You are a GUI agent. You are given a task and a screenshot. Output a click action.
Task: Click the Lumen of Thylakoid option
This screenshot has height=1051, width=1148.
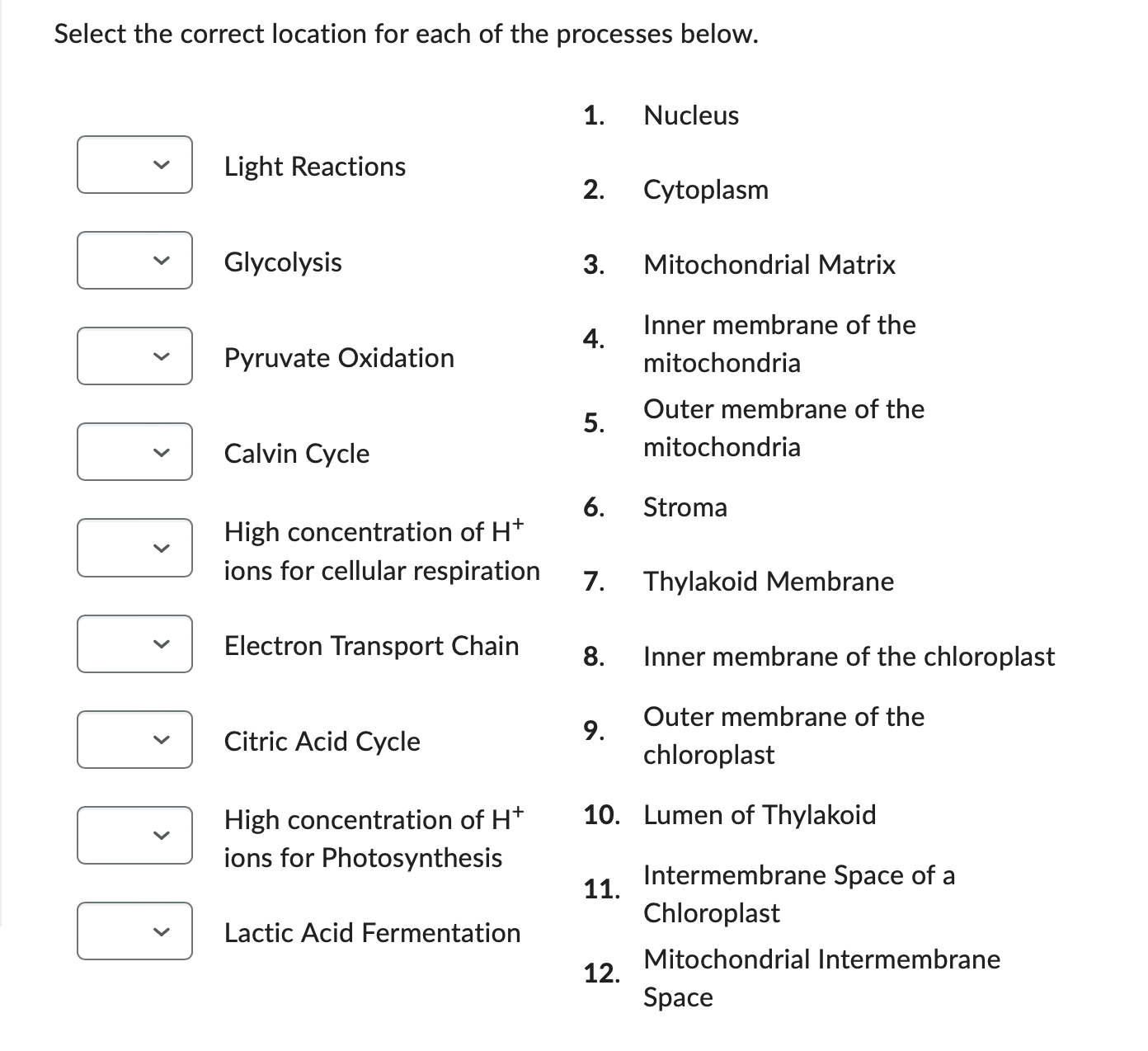click(760, 814)
